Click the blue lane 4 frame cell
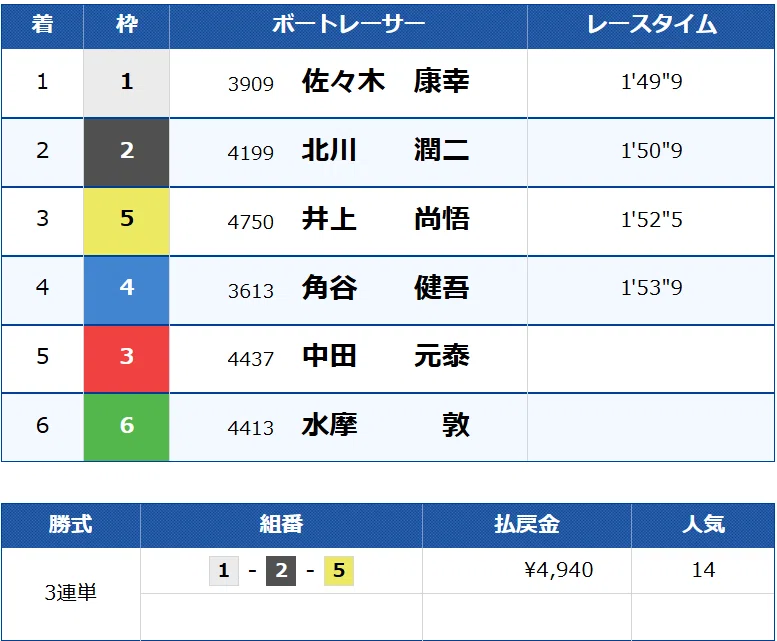The height and width of the screenshot is (641, 777). (126, 290)
